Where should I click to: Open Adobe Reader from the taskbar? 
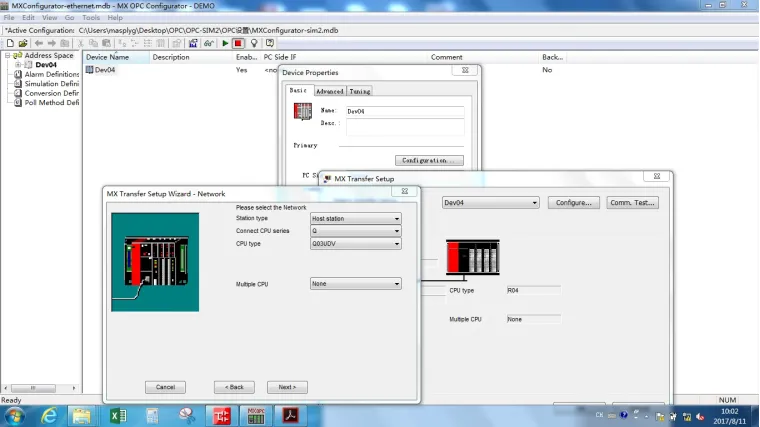[291, 416]
